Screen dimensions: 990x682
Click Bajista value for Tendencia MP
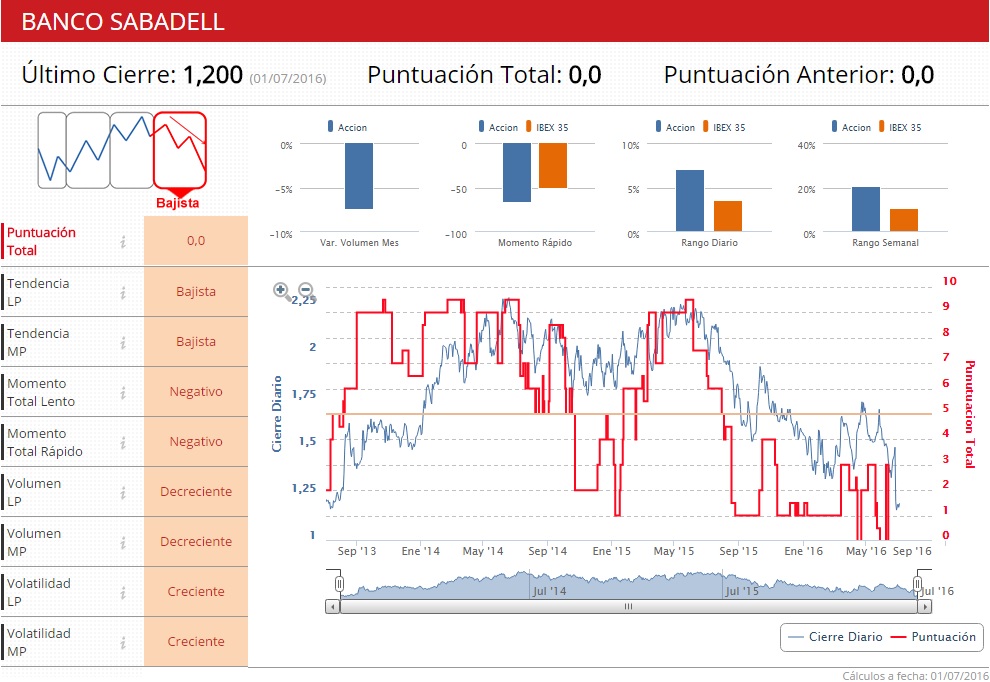196,341
